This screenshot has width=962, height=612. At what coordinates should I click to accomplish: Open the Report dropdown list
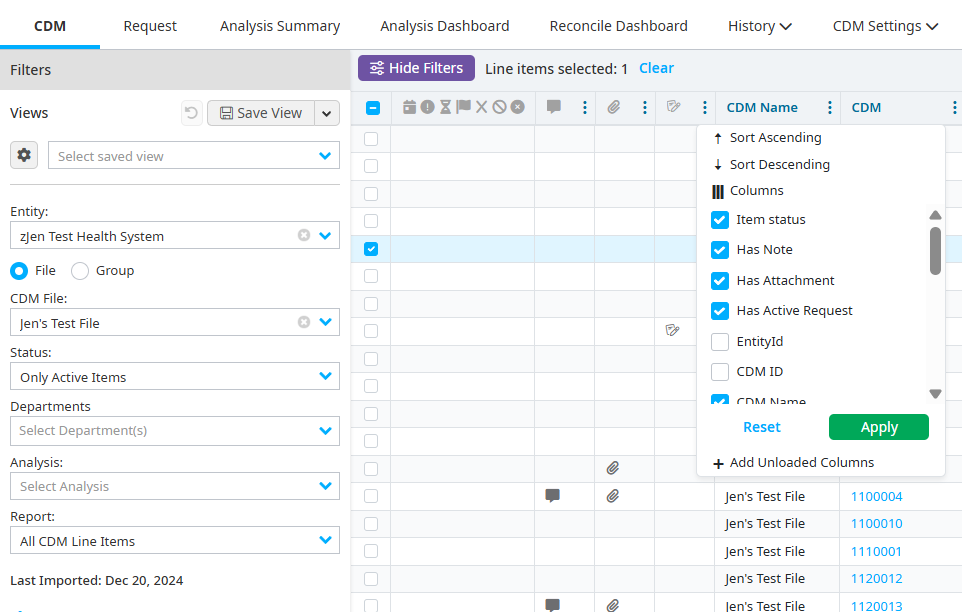coord(325,541)
